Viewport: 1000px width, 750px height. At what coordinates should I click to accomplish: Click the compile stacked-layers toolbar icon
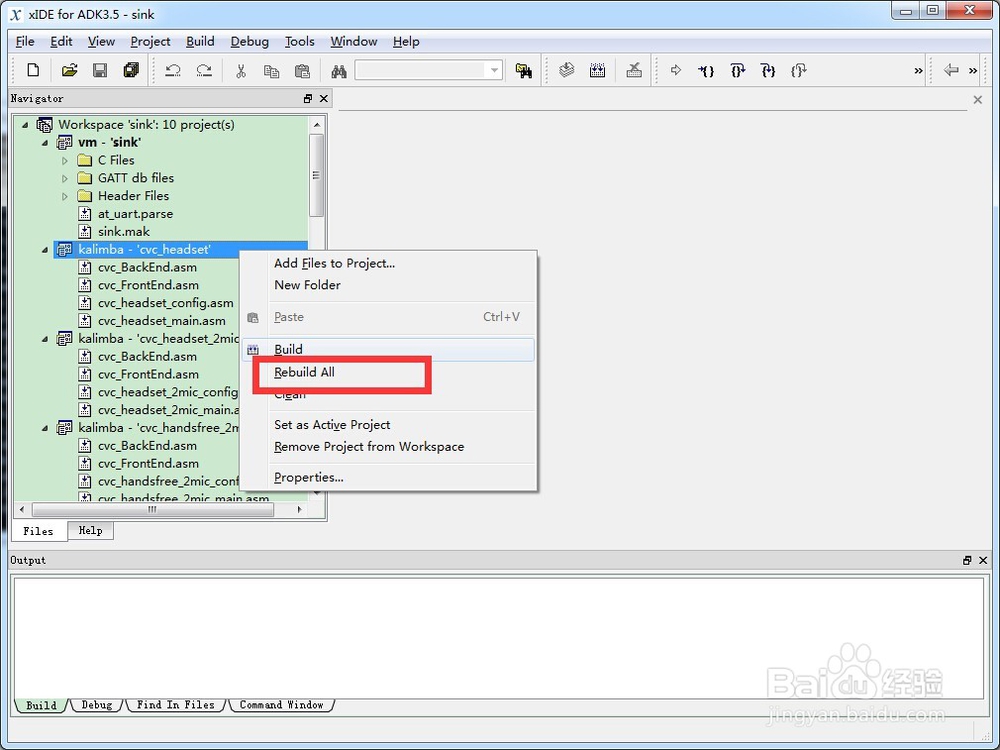[x=566, y=70]
